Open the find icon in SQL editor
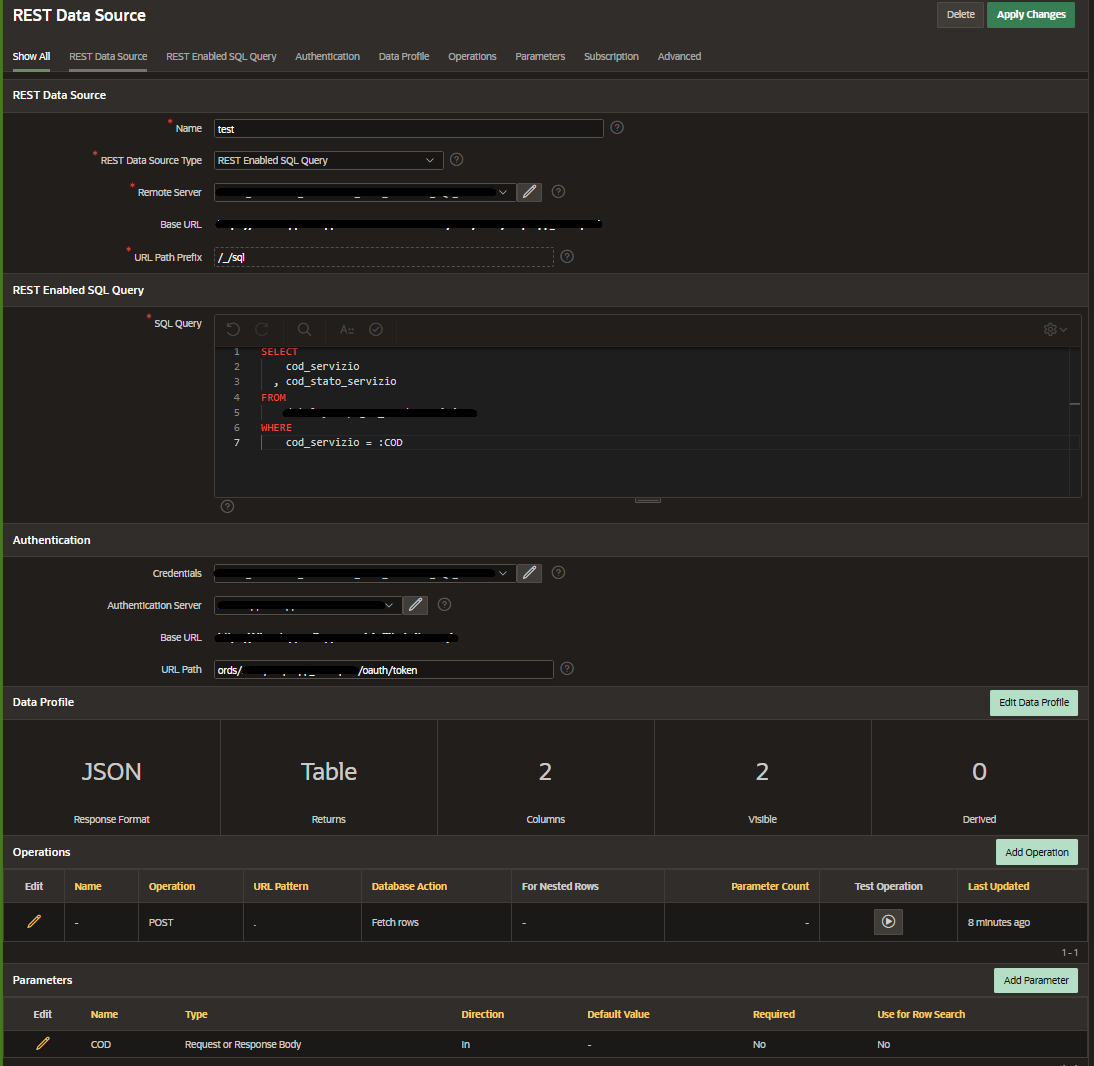The height and width of the screenshot is (1066, 1094). pyautogui.click(x=304, y=329)
